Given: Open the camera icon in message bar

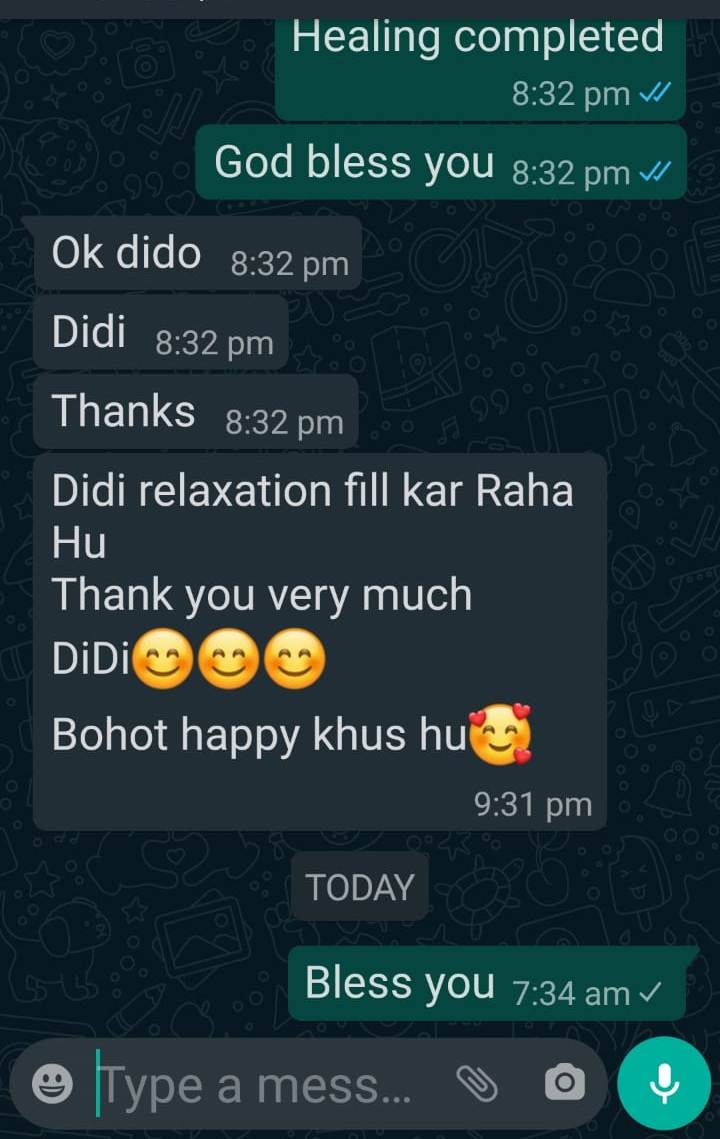Looking at the screenshot, I should pyautogui.click(x=565, y=1083).
